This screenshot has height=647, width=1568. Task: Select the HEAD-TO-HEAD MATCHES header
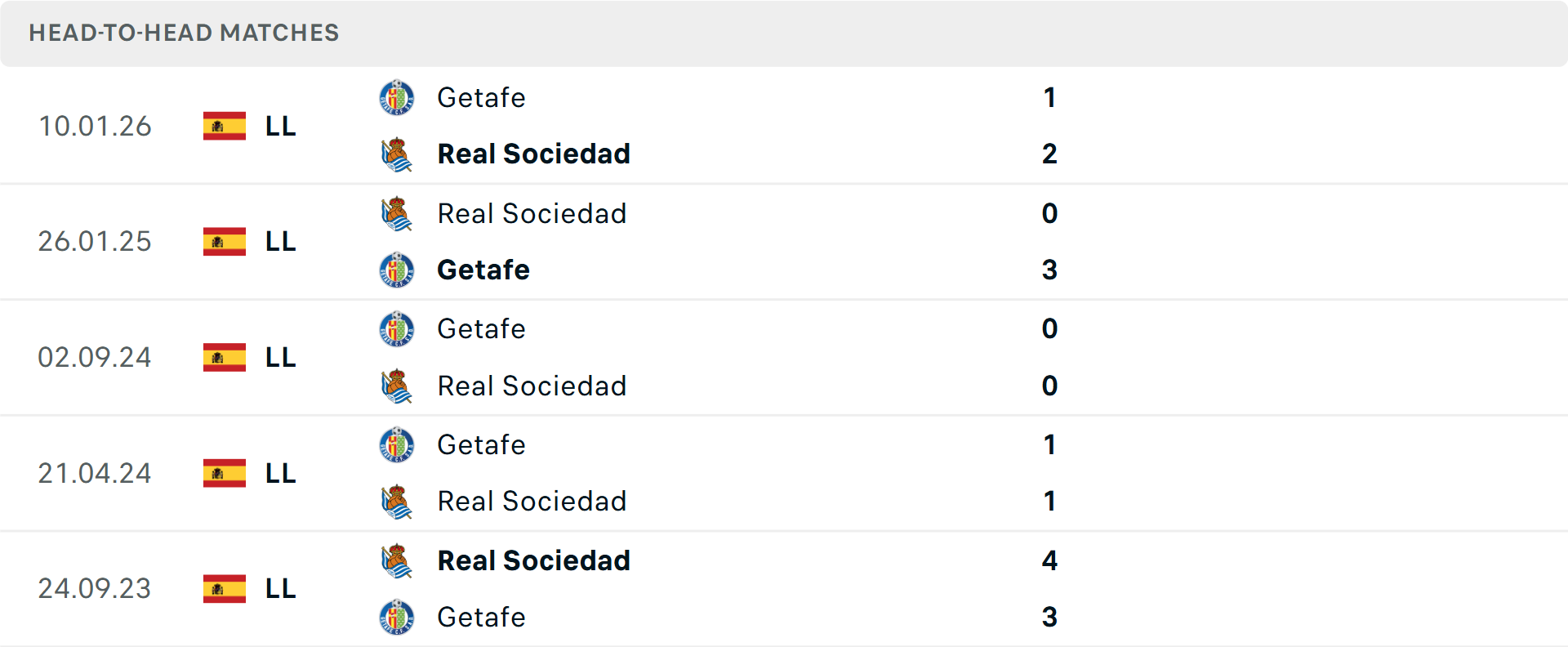(184, 33)
